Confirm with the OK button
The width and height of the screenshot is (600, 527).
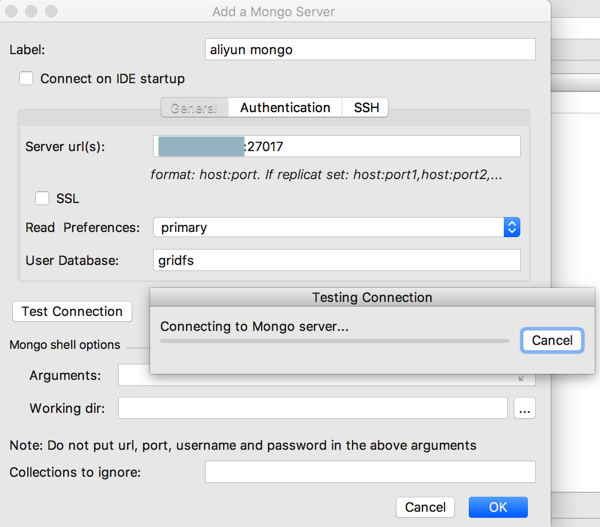pos(498,507)
